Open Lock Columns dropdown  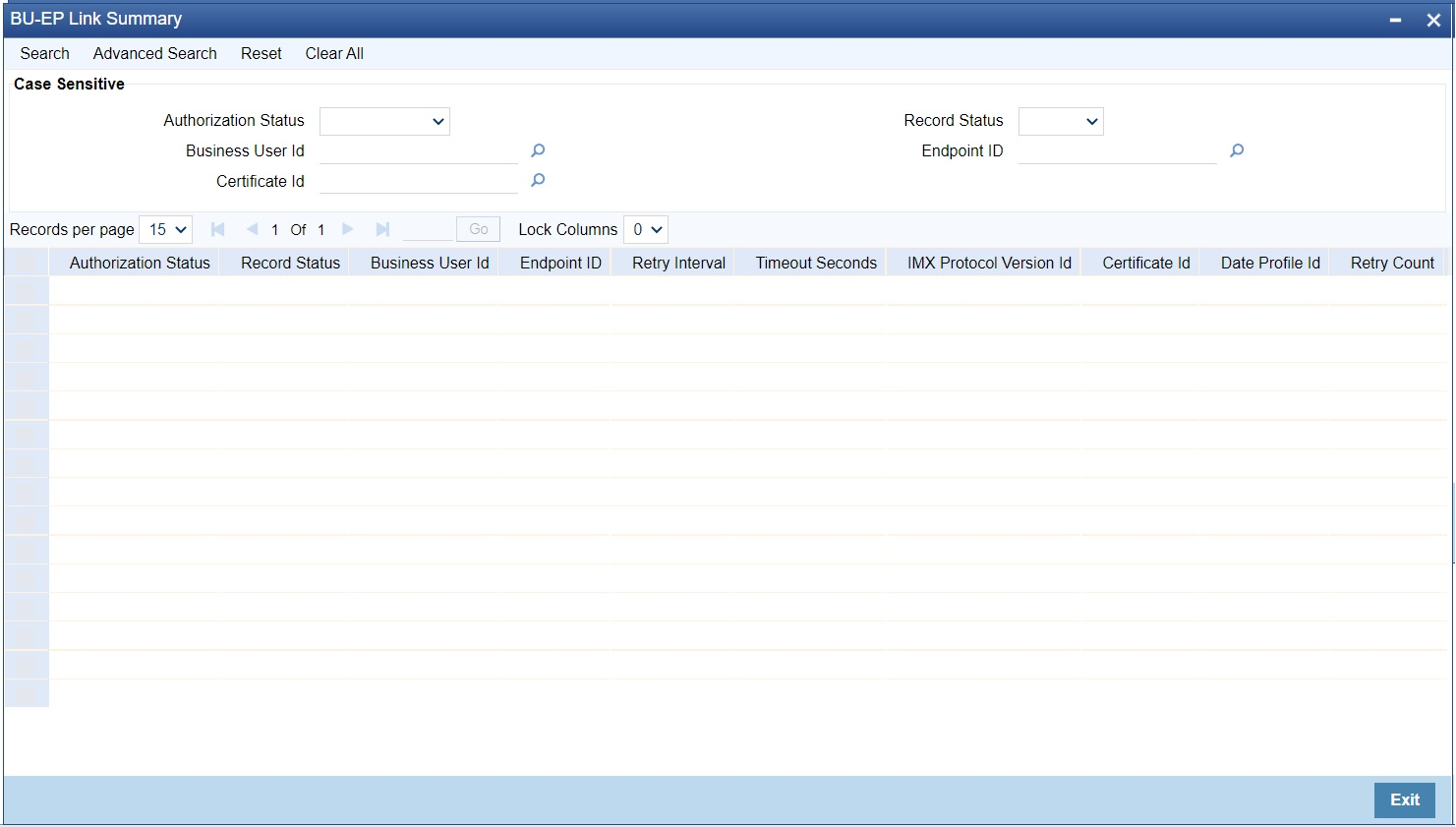pos(646,229)
